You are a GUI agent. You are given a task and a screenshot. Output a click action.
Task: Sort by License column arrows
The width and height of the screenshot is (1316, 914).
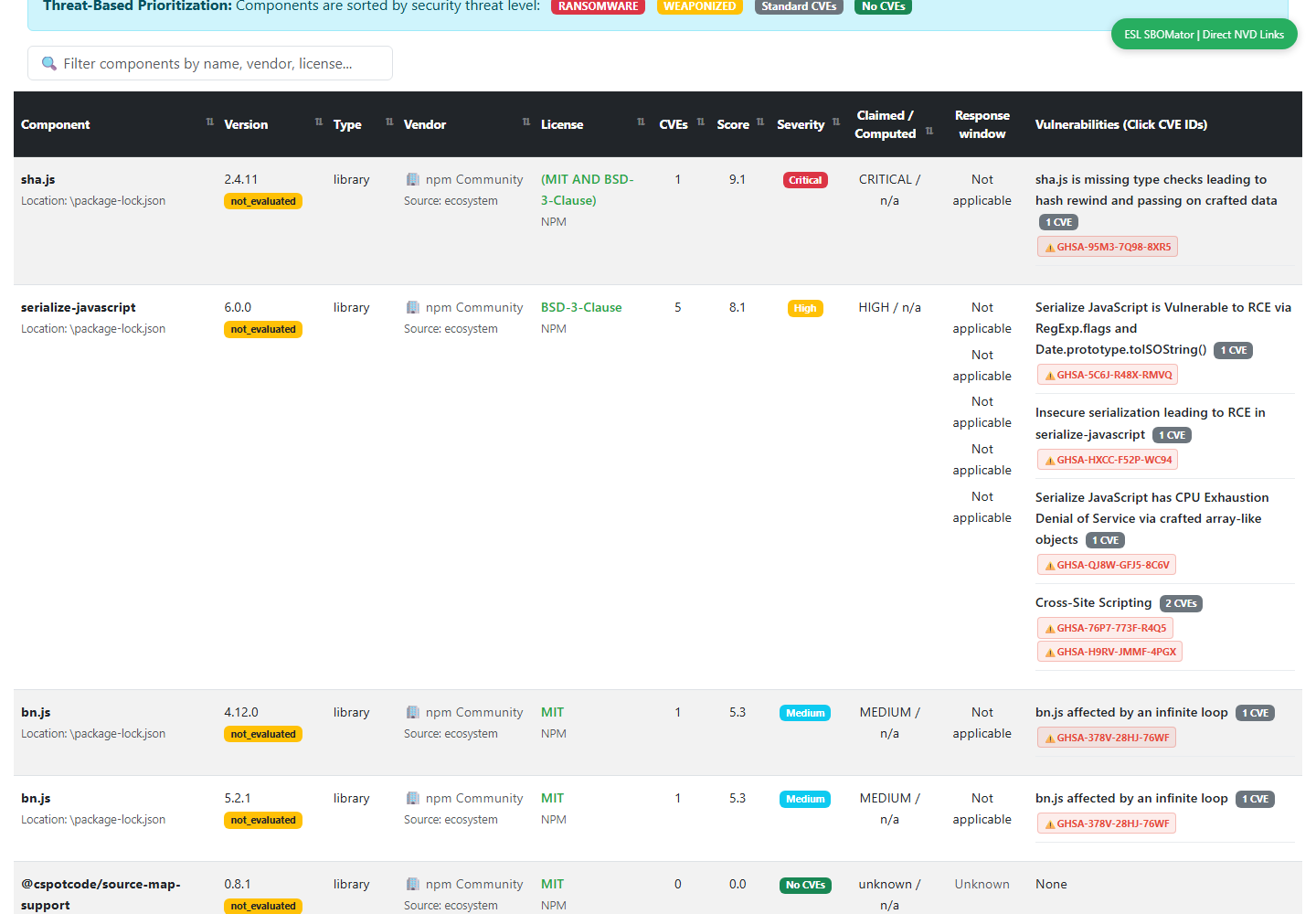point(641,122)
